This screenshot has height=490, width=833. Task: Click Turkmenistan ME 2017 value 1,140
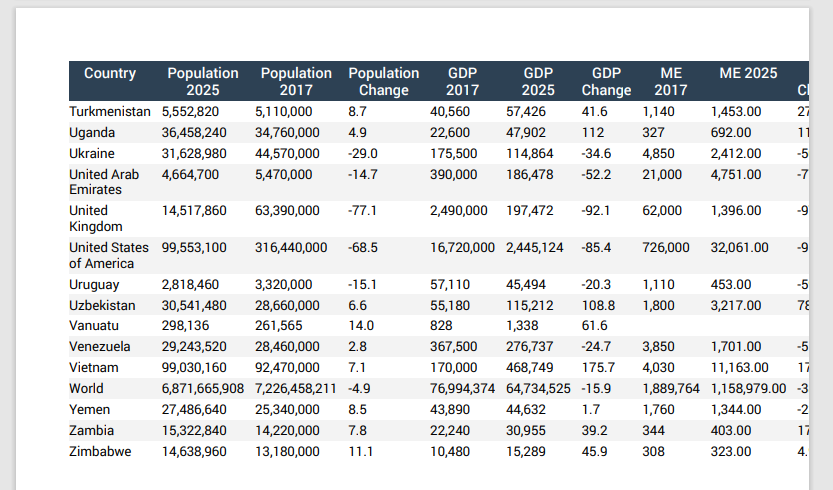(x=658, y=112)
